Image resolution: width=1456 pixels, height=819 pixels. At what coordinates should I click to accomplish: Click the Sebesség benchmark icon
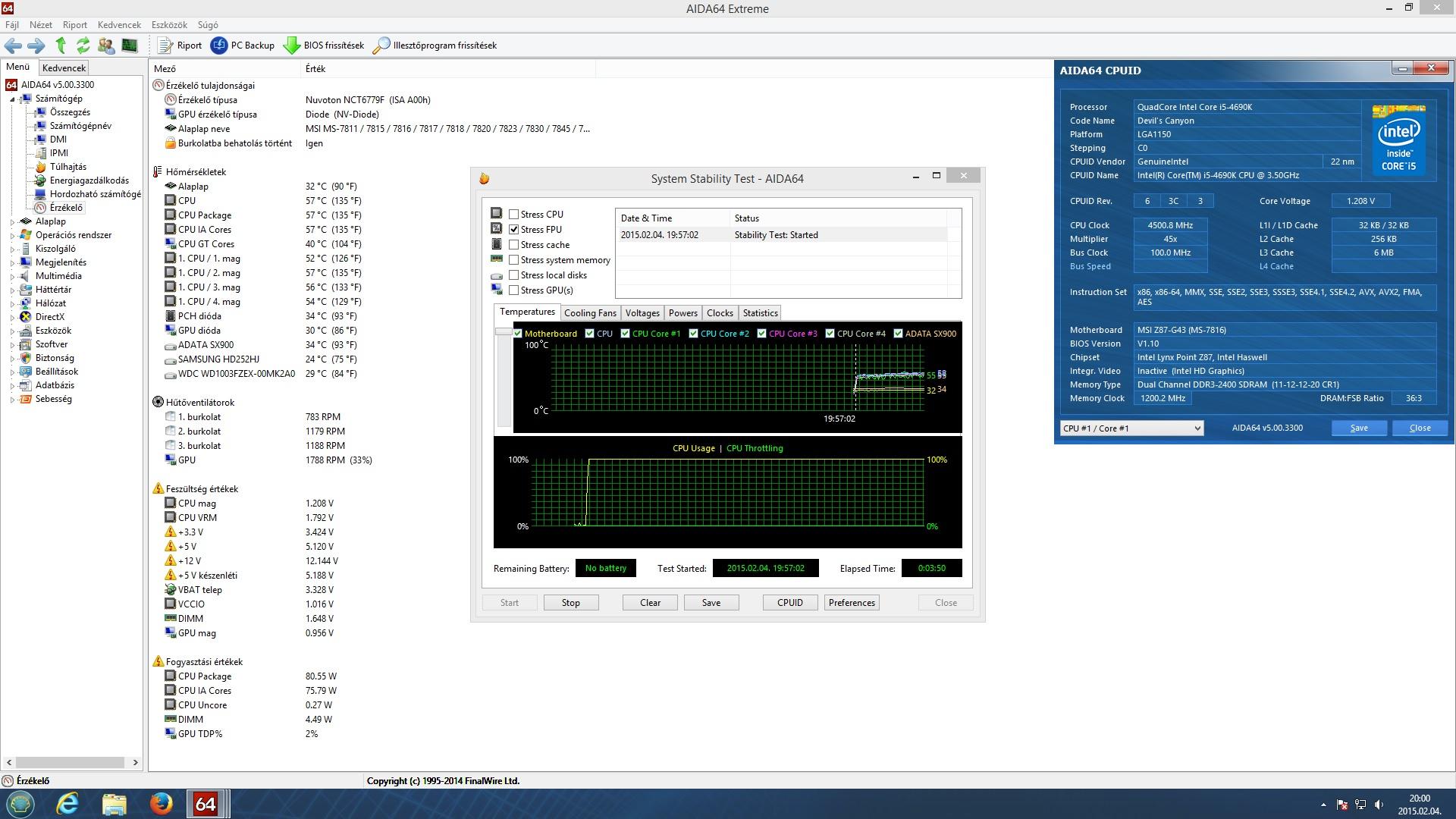(26, 399)
